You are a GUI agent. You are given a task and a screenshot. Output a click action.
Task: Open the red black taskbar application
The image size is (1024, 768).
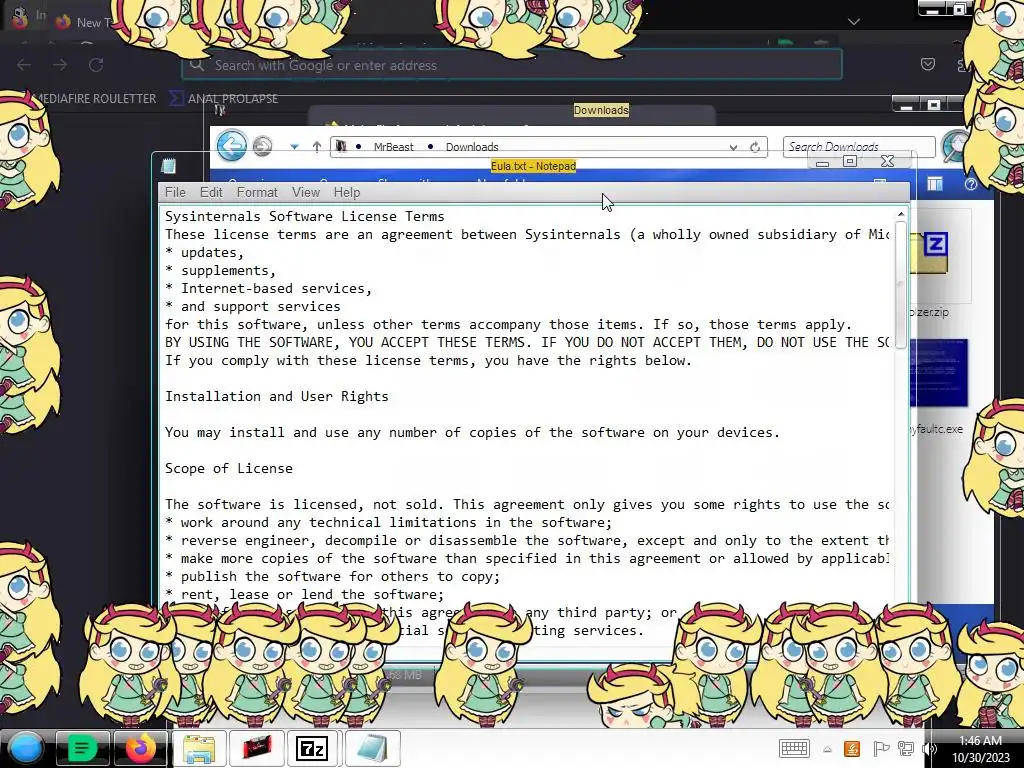pos(257,748)
